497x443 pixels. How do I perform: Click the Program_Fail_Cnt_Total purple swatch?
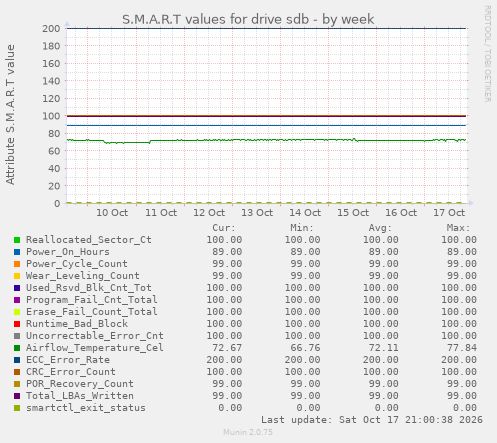click(x=17, y=300)
